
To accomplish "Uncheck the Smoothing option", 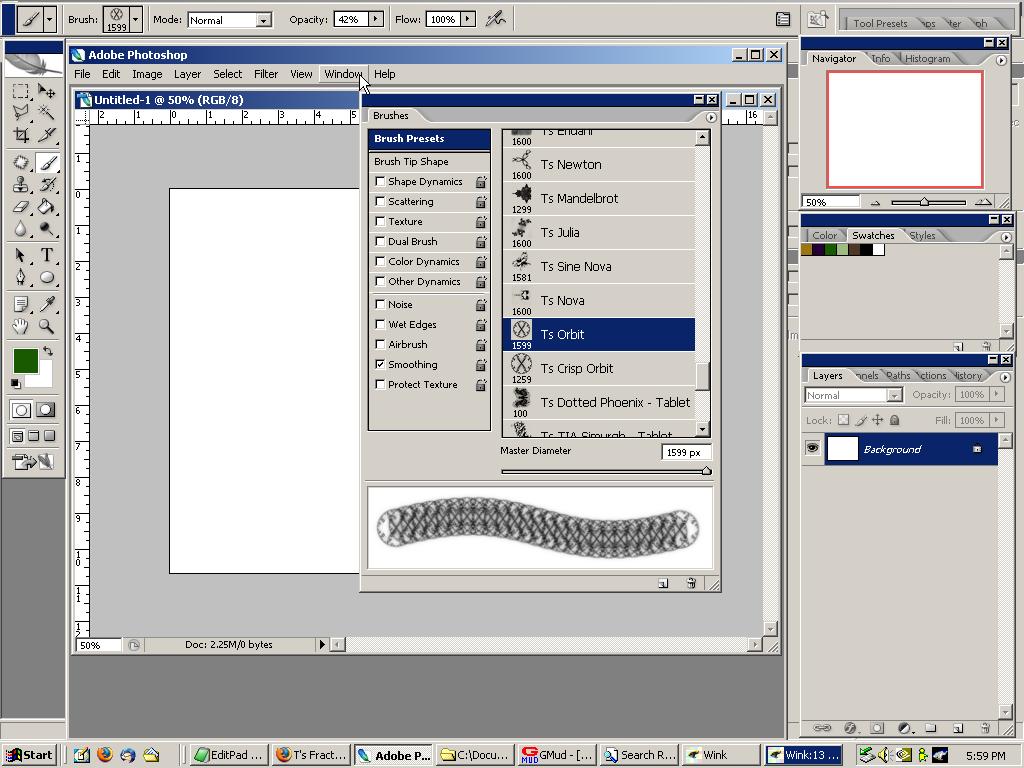I will pyautogui.click(x=380, y=365).
